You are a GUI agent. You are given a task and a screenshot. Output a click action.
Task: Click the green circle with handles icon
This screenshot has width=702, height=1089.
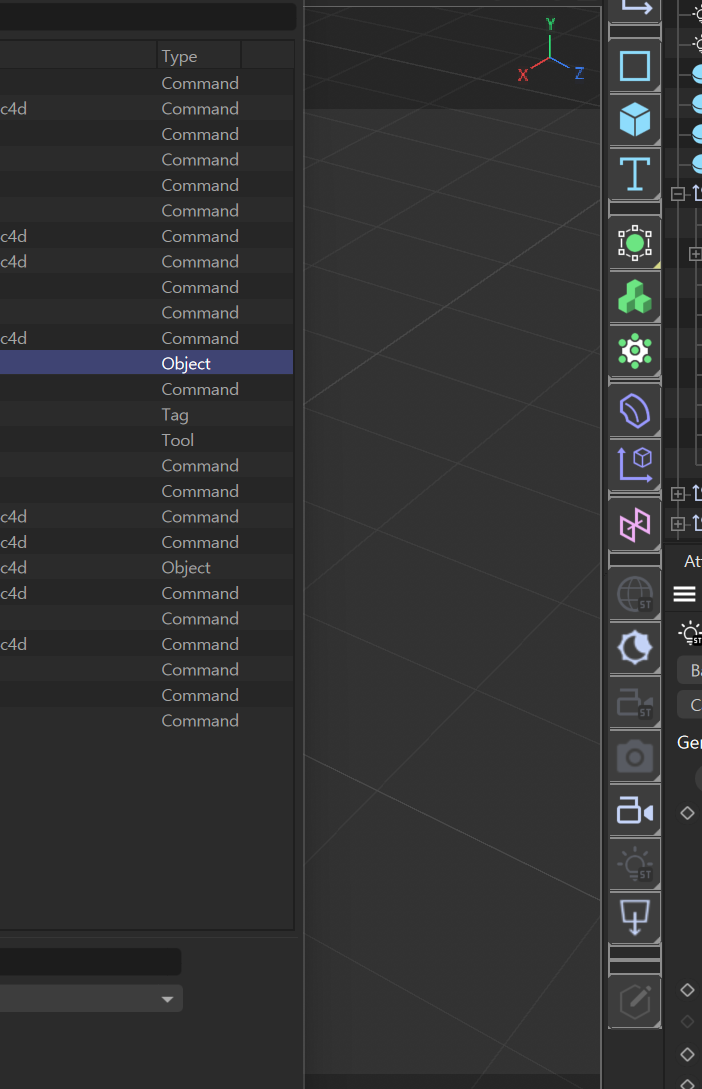[x=635, y=242]
